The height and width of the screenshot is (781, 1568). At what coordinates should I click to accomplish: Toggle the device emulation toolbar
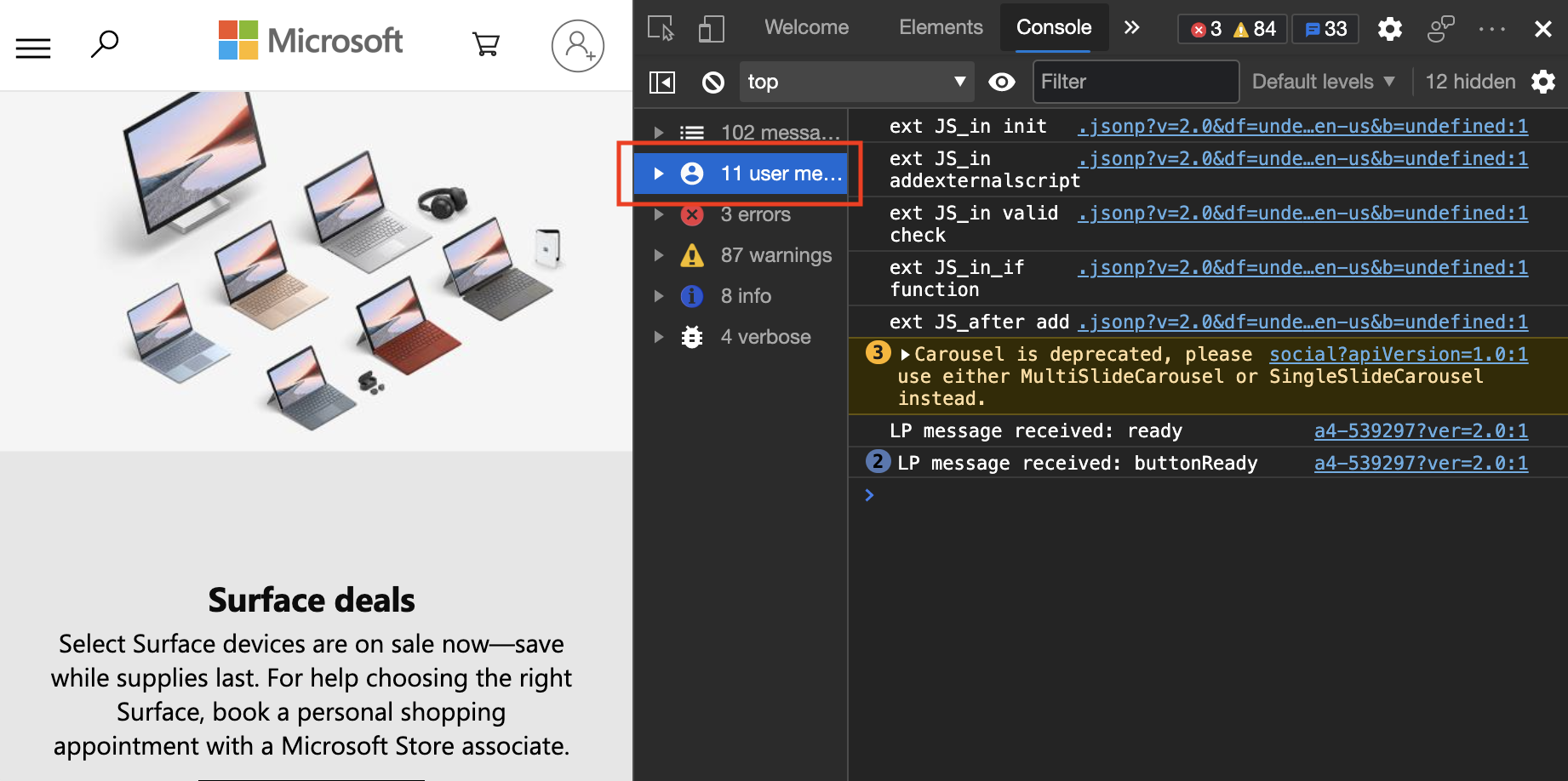711,28
